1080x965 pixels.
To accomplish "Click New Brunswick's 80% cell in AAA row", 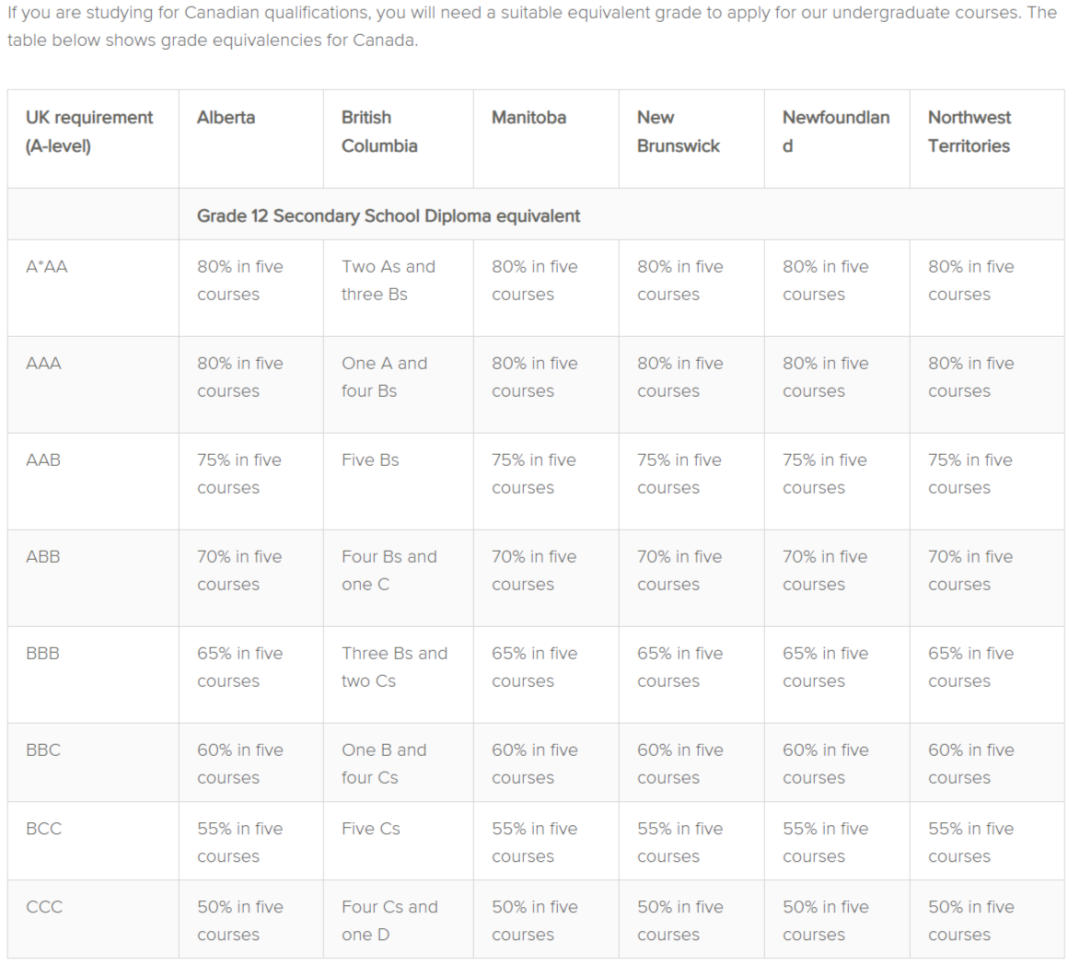I will [692, 384].
